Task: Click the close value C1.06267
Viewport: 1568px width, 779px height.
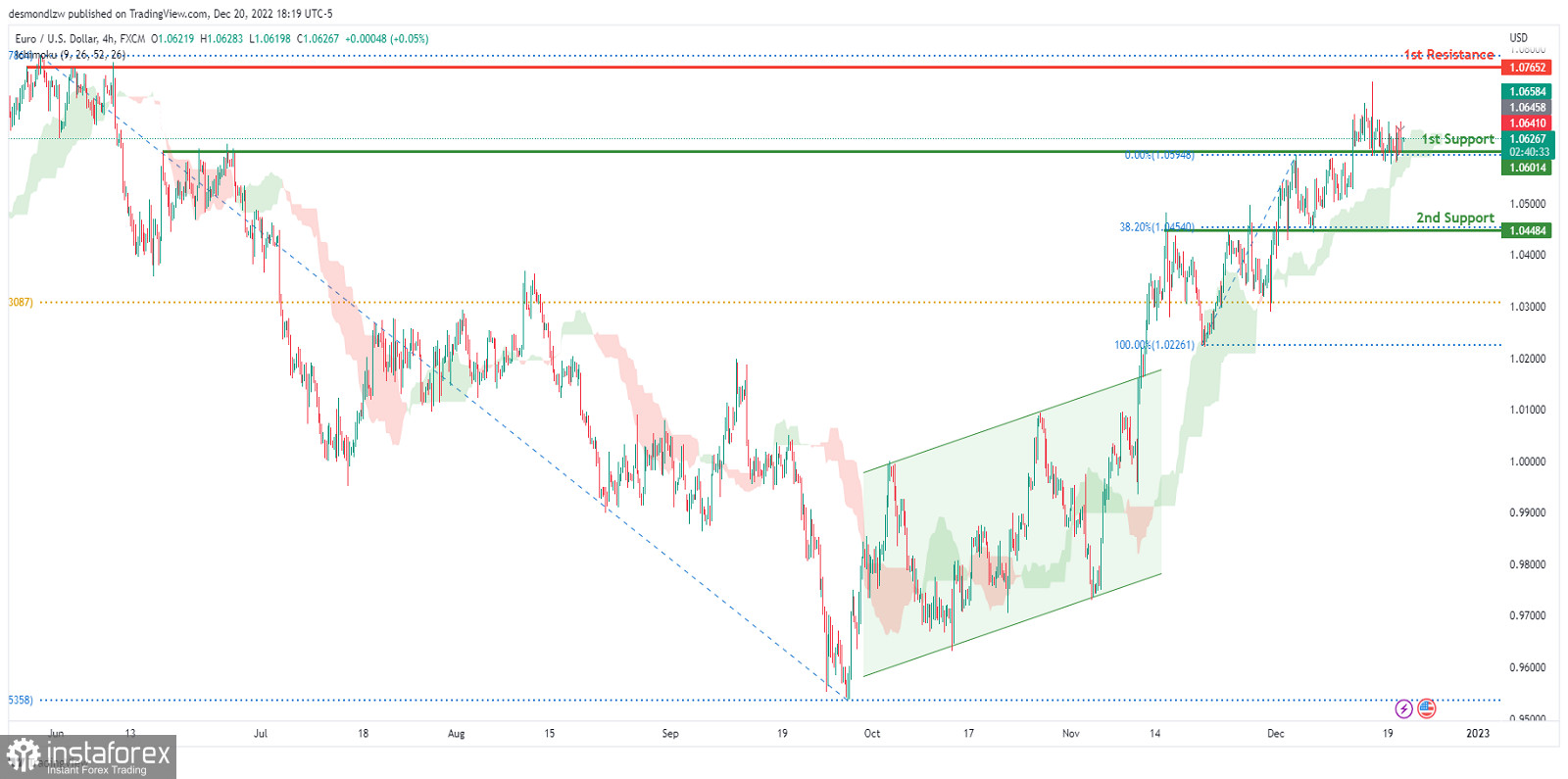Action: 318,39
